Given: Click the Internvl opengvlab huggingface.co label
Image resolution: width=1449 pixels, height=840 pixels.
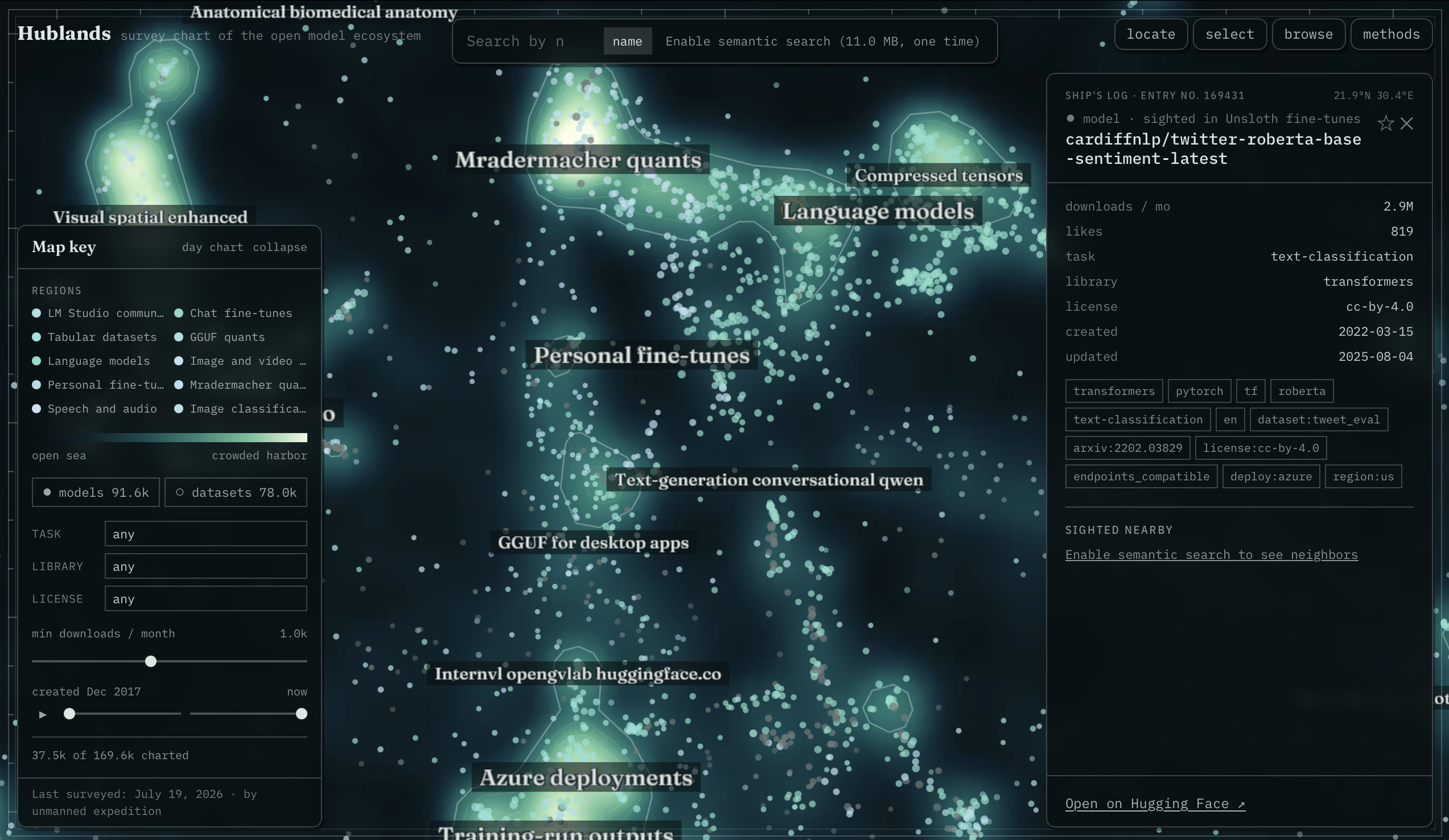Looking at the screenshot, I should click(x=578, y=673).
